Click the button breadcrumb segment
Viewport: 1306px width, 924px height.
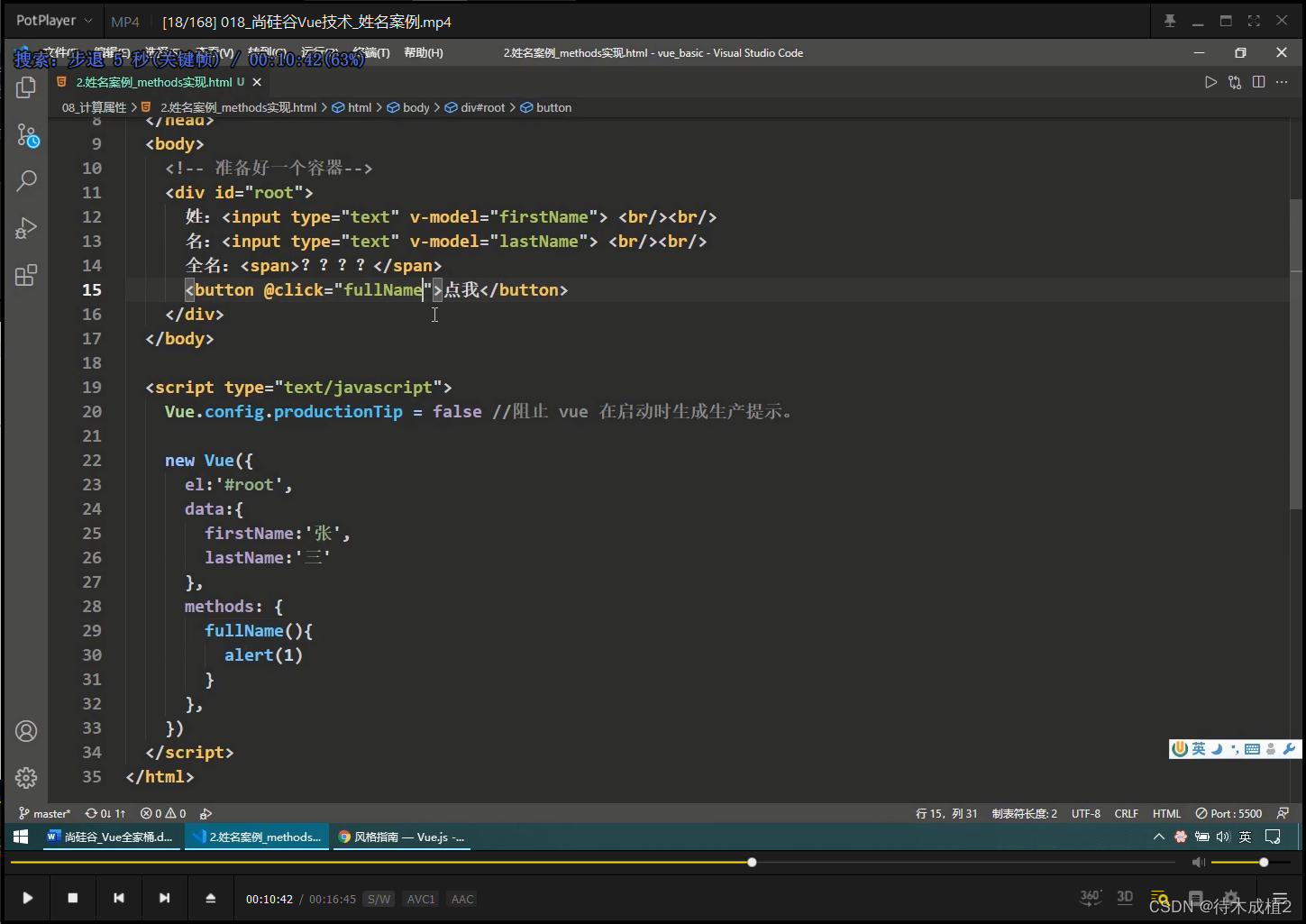pyautogui.click(x=546, y=107)
